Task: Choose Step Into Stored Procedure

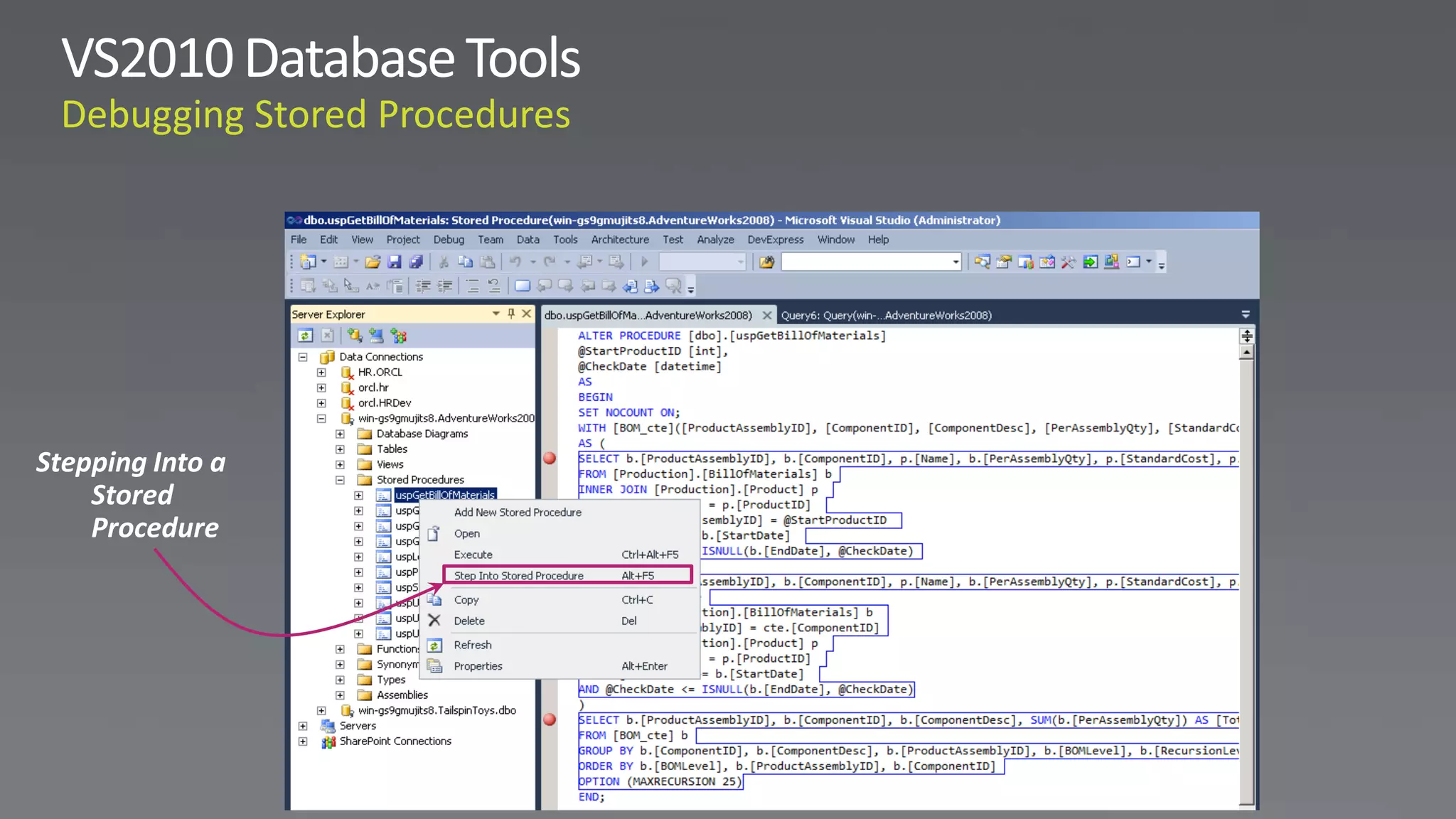Action: pyautogui.click(x=567, y=575)
